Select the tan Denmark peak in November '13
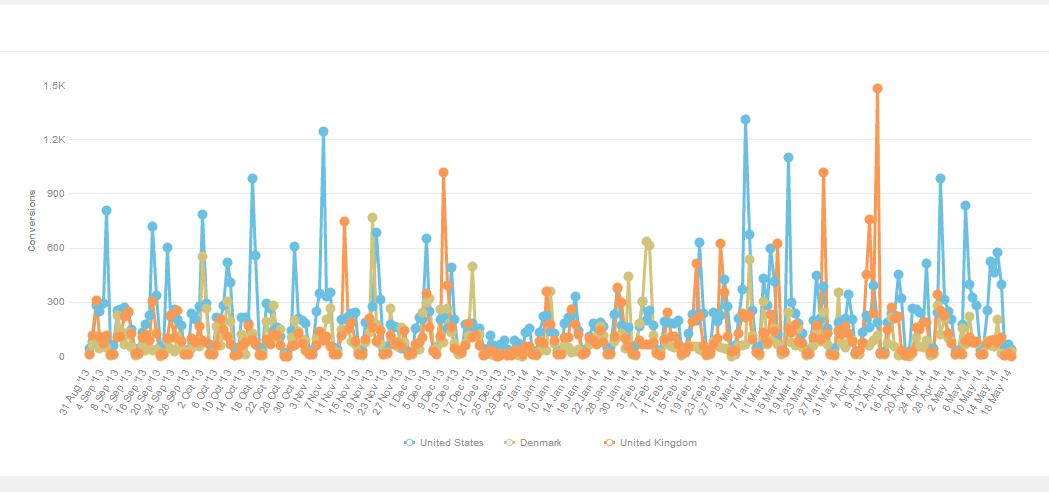Image resolution: width=1049 pixels, height=492 pixels. (372, 217)
